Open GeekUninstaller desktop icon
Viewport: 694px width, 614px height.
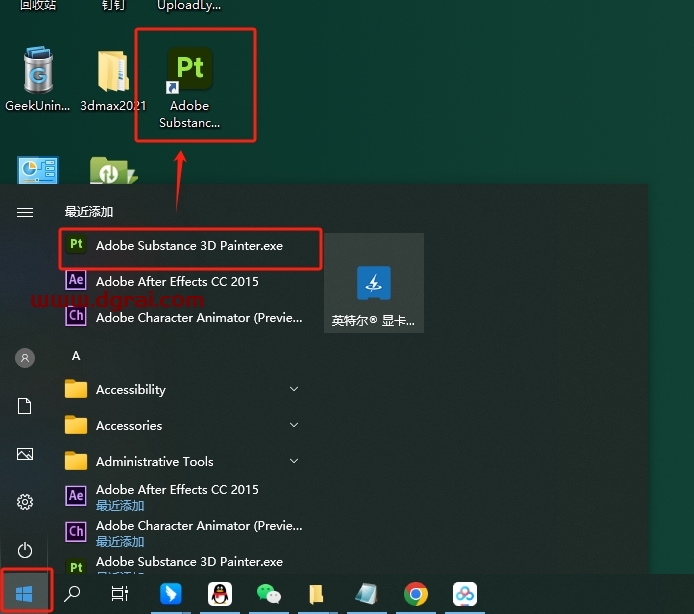[x=38, y=78]
